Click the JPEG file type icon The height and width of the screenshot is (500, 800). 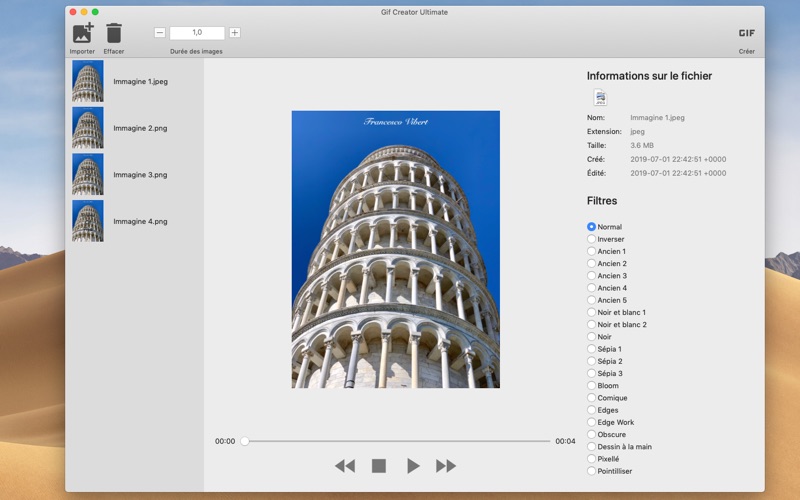click(601, 97)
